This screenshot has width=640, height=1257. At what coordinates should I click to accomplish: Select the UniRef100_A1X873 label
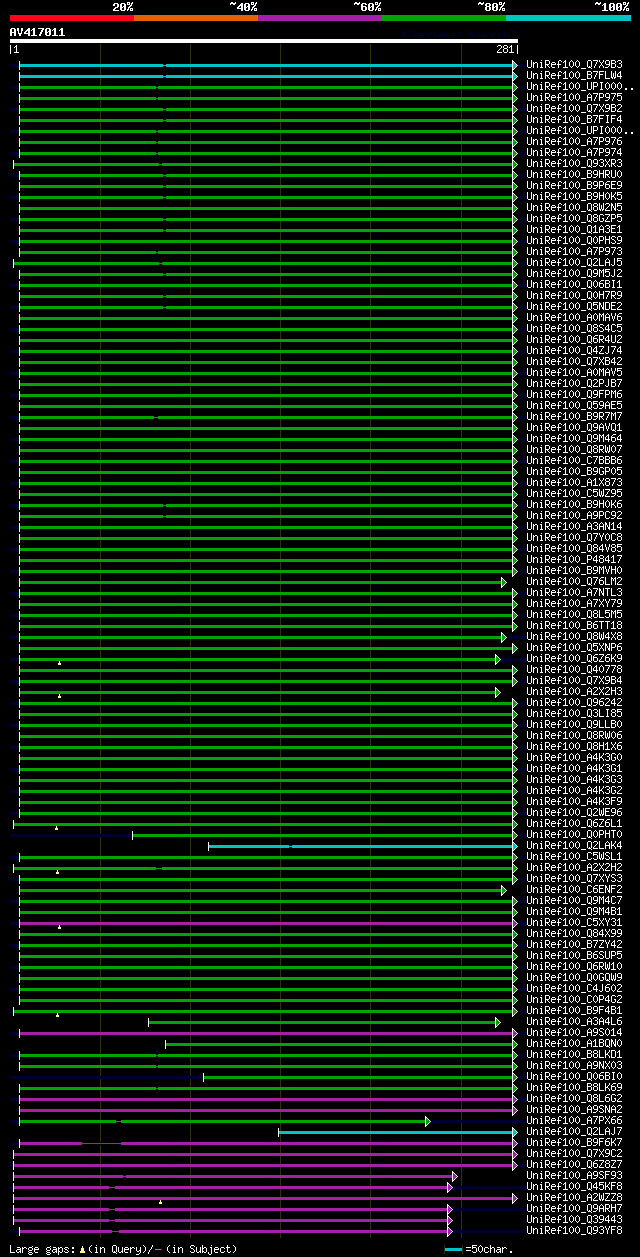pyautogui.click(x=574, y=483)
